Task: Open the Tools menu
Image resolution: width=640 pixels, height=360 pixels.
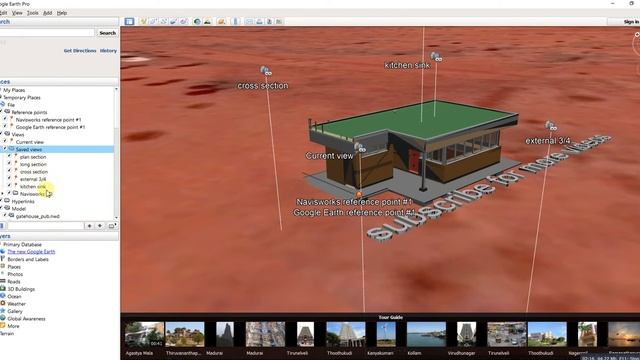Action: point(33,13)
